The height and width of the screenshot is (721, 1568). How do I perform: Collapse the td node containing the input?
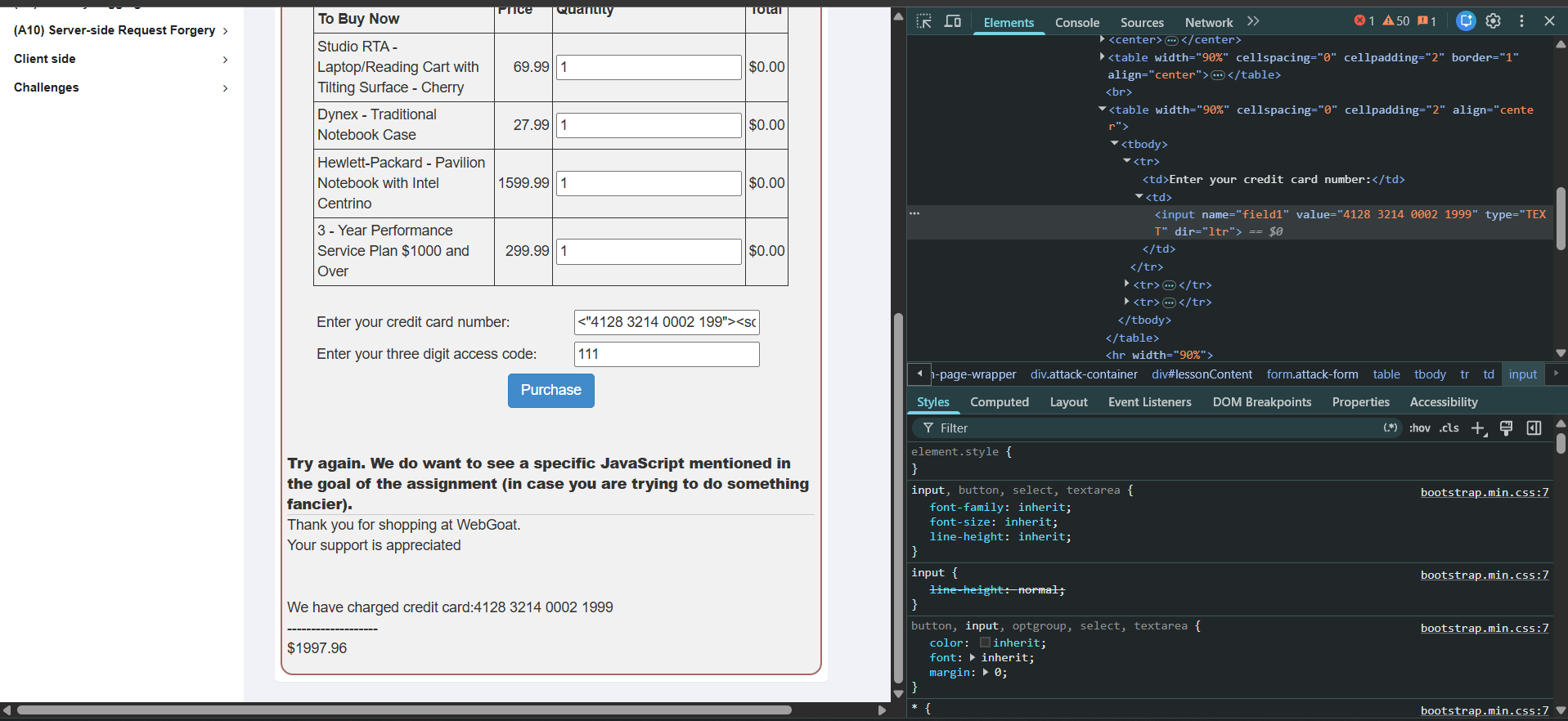click(x=1139, y=197)
